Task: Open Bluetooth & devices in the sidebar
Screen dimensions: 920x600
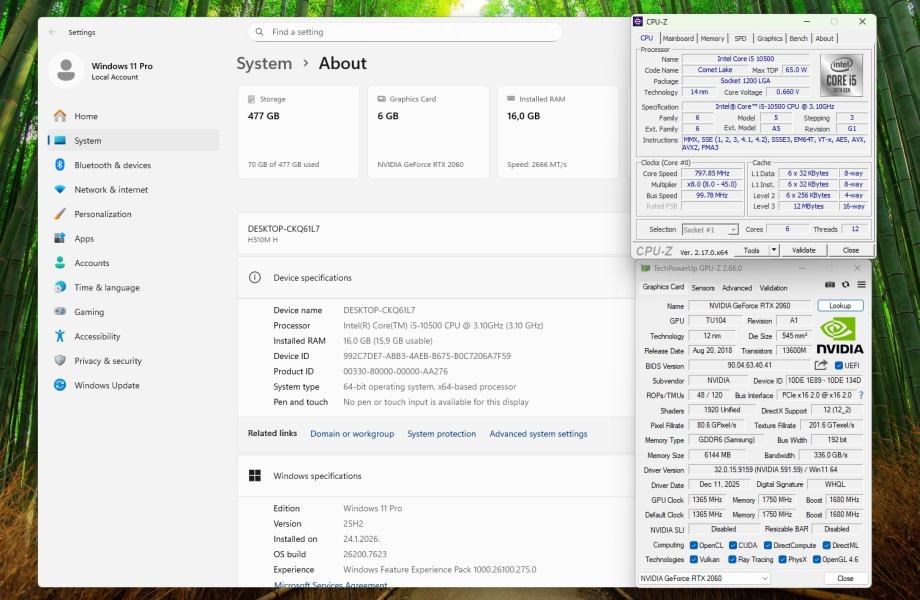Action: 112,165
